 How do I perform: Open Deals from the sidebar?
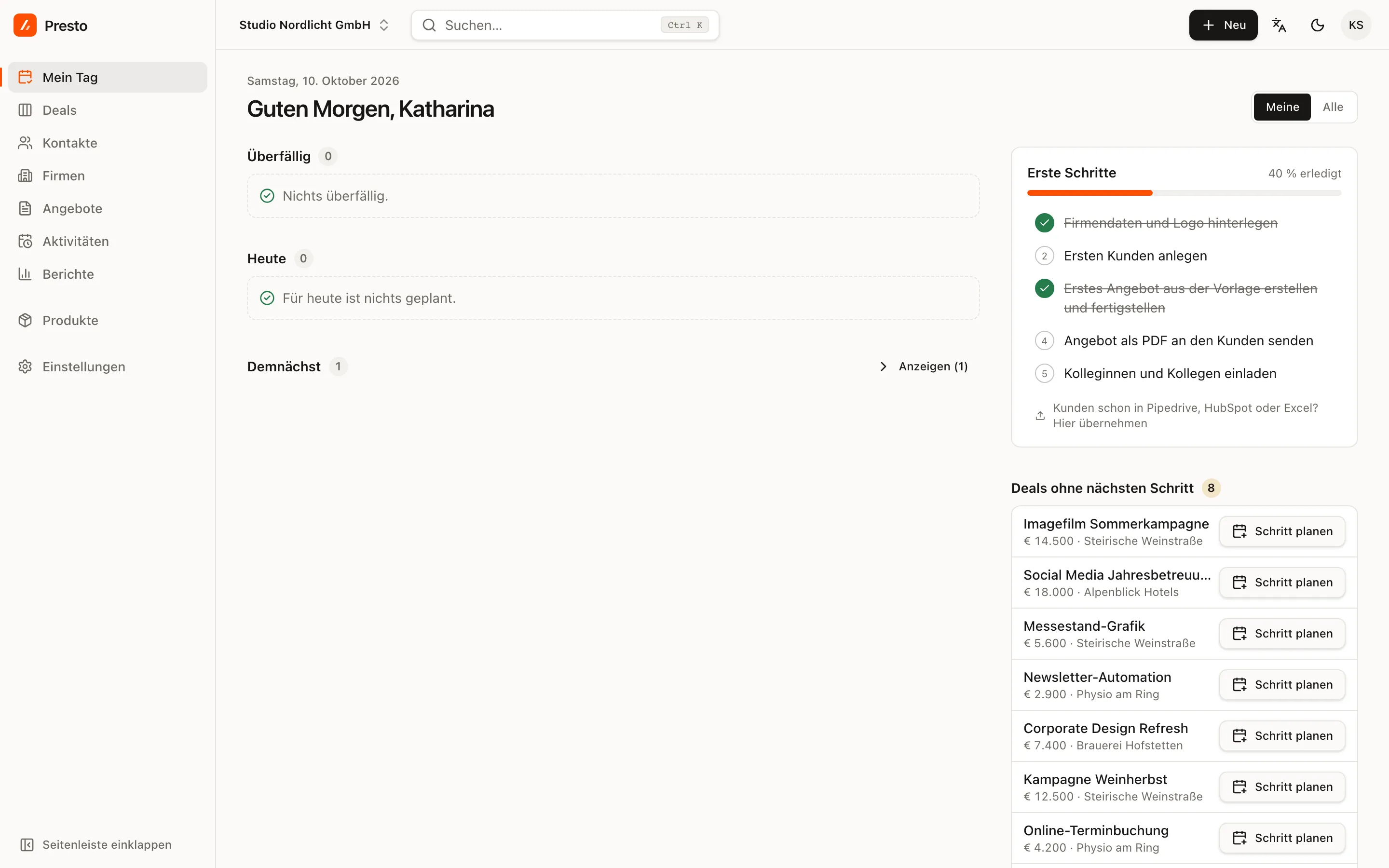[108, 110]
